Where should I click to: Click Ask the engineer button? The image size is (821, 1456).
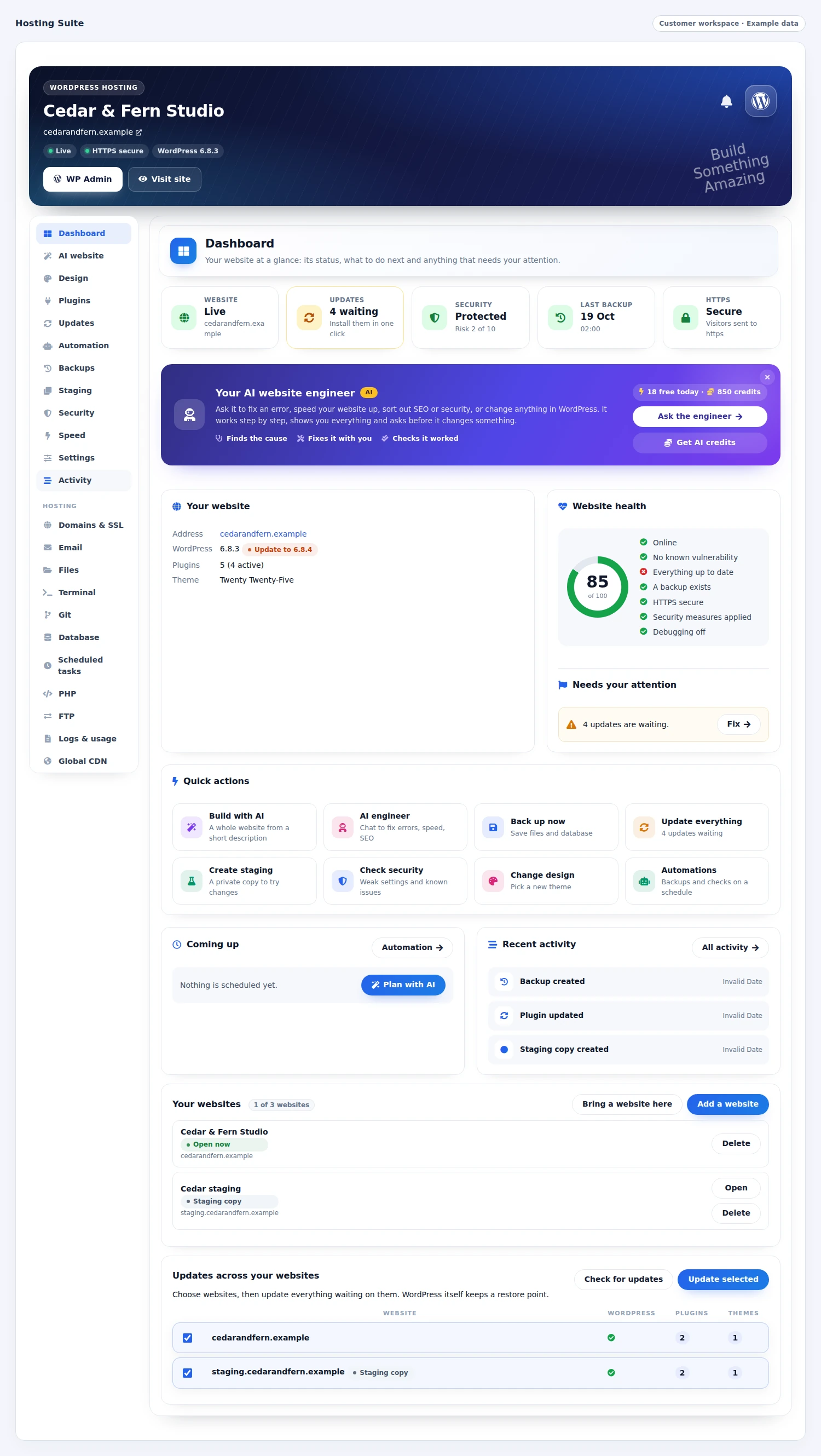pyautogui.click(x=699, y=417)
